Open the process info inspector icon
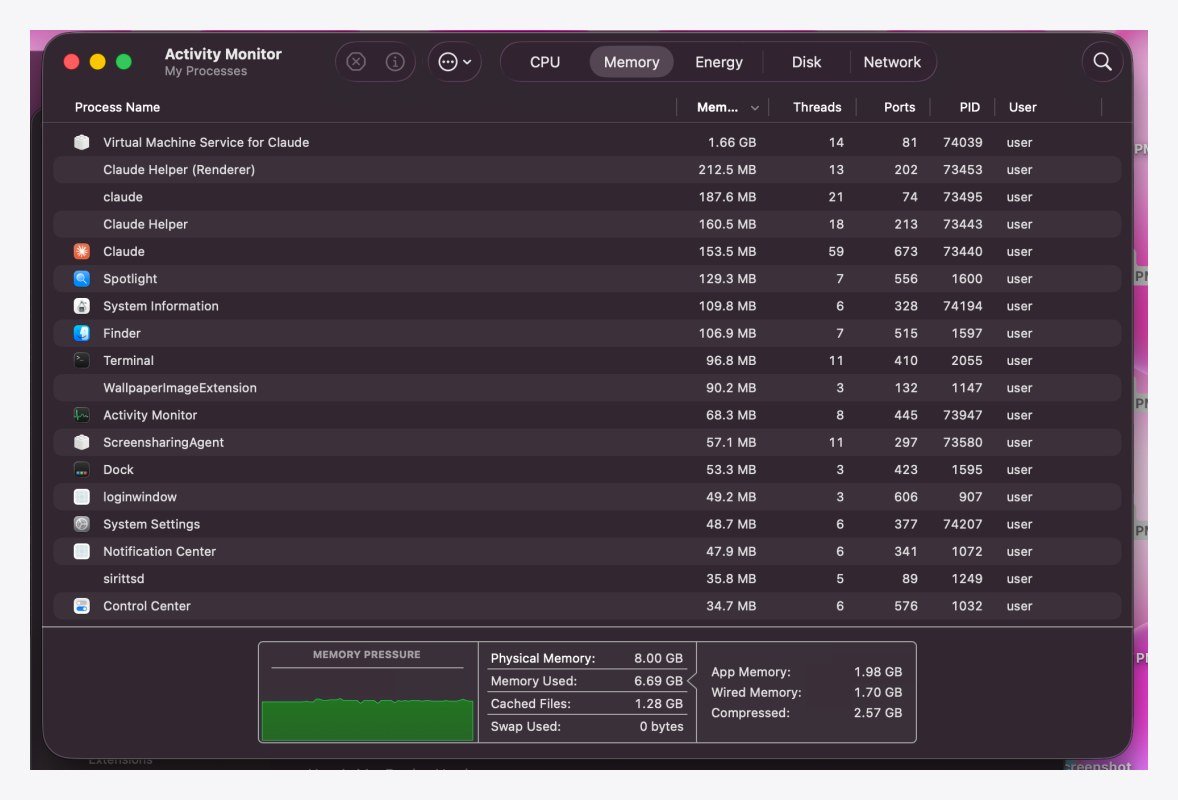 click(395, 62)
